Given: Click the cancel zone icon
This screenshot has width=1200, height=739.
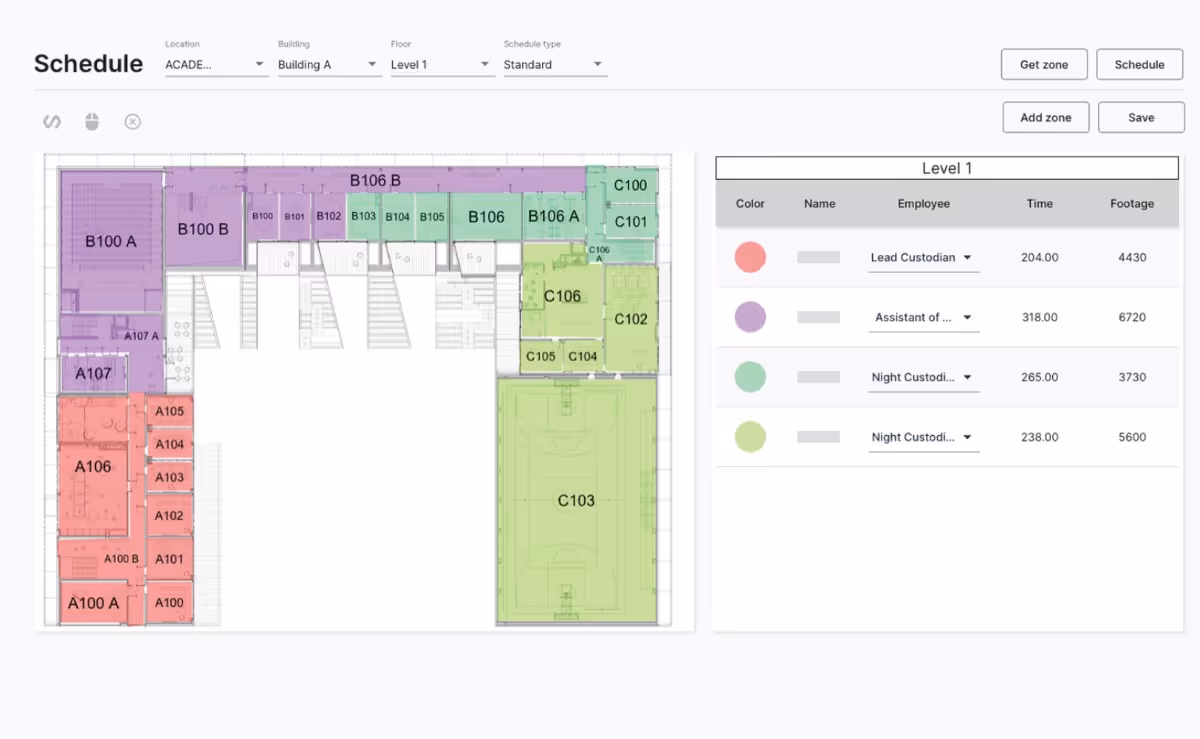Looking at the screenshot, I should pos(133,121).
